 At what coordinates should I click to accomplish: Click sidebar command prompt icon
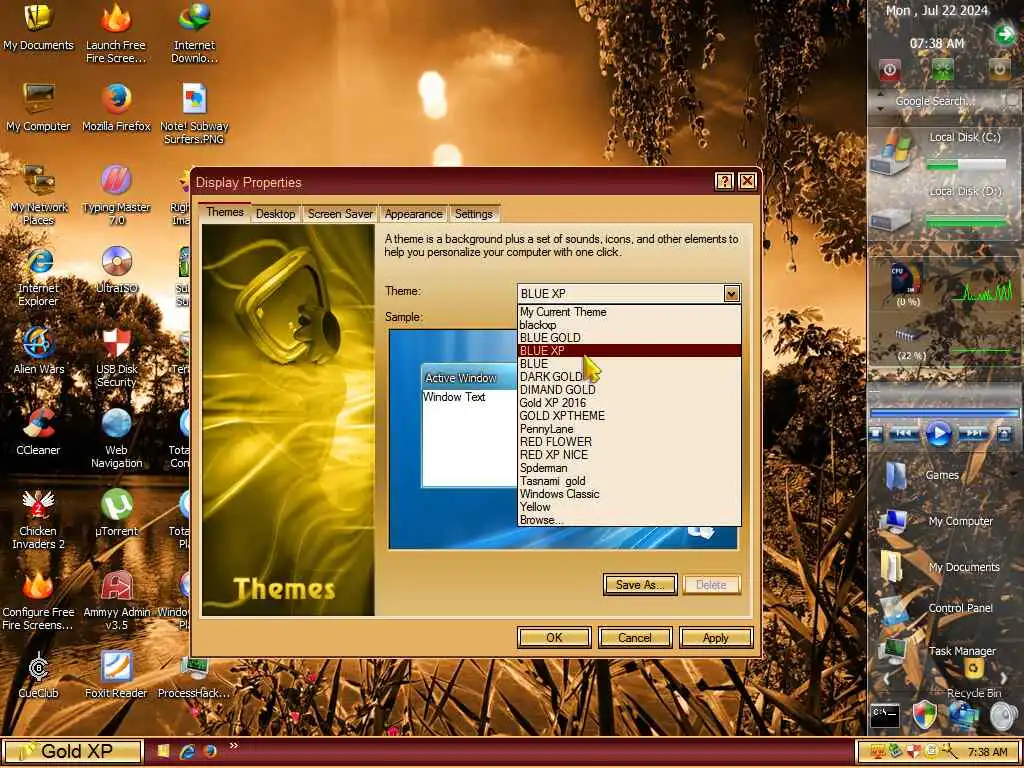[x=885, y=716]
